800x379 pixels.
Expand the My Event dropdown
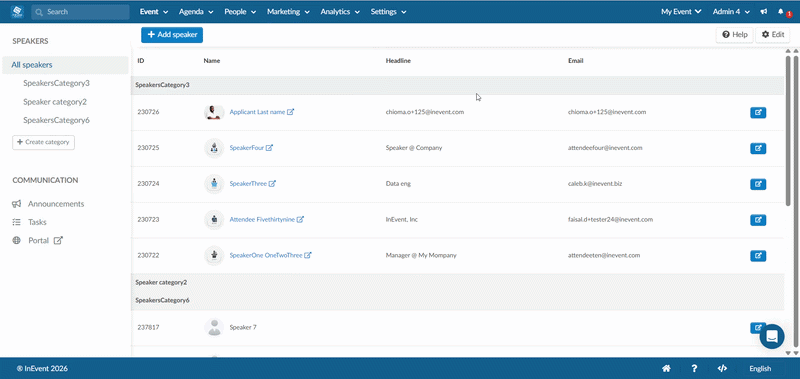pyautogui.click(x=681, y=12)
